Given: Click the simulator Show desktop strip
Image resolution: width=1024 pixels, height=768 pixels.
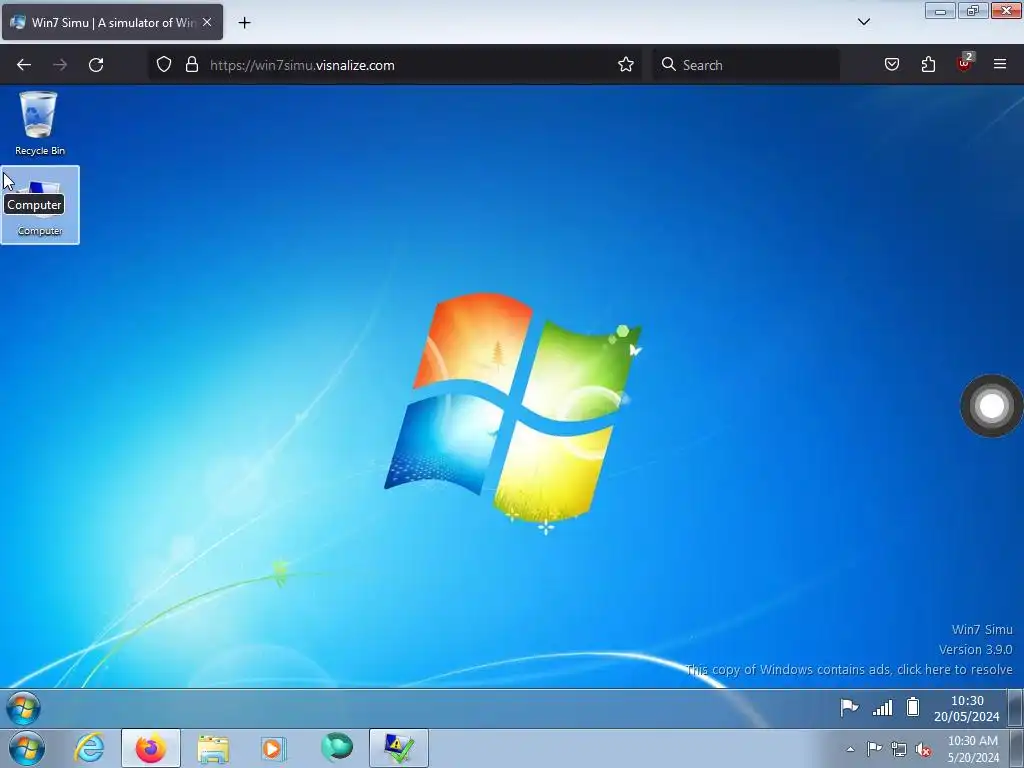Looking at the screenshot, I should [x=1016, y=708].
